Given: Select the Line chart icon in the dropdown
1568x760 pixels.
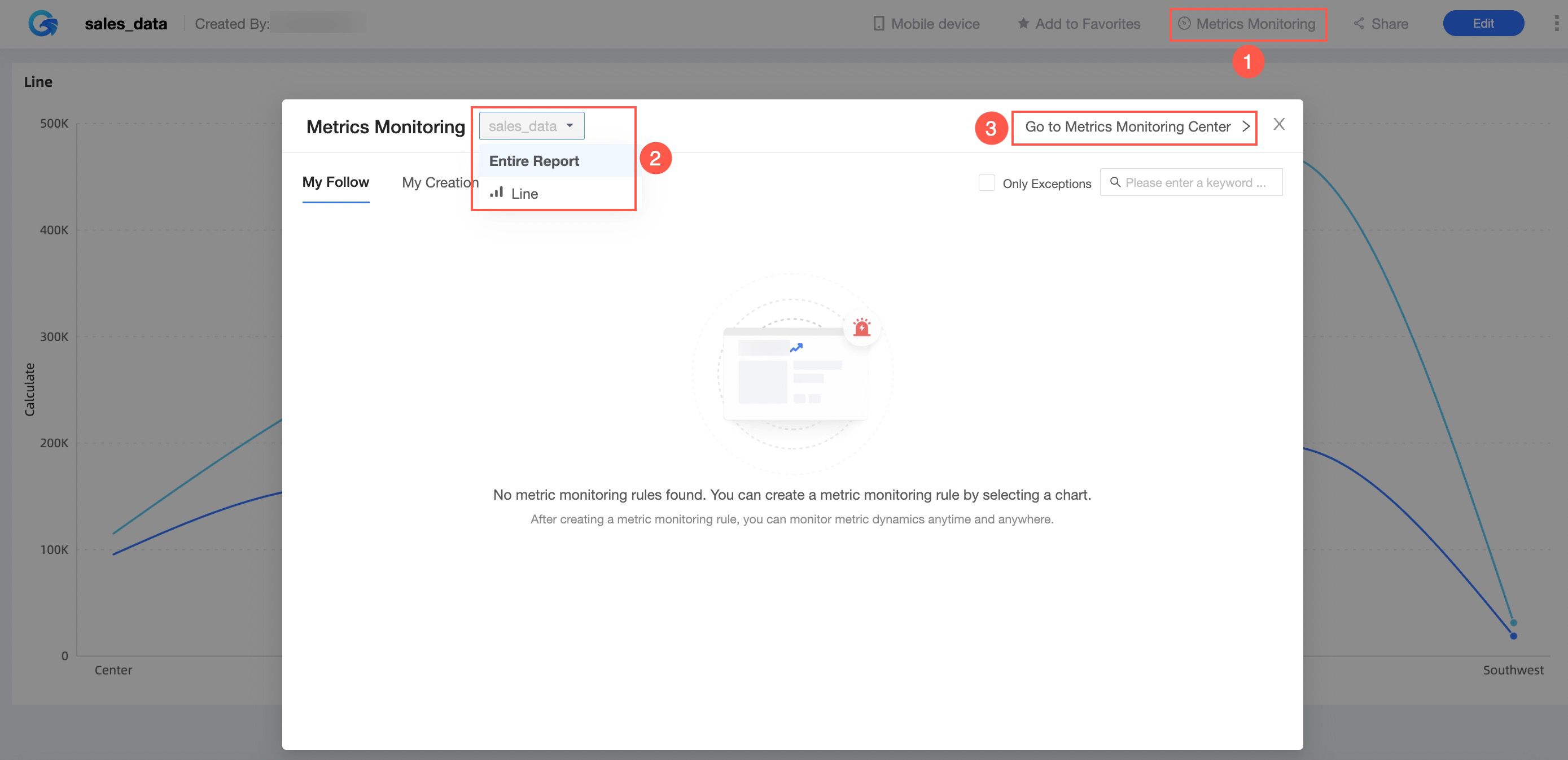Looking at the screenshot, I should click(x=497, y=193).
